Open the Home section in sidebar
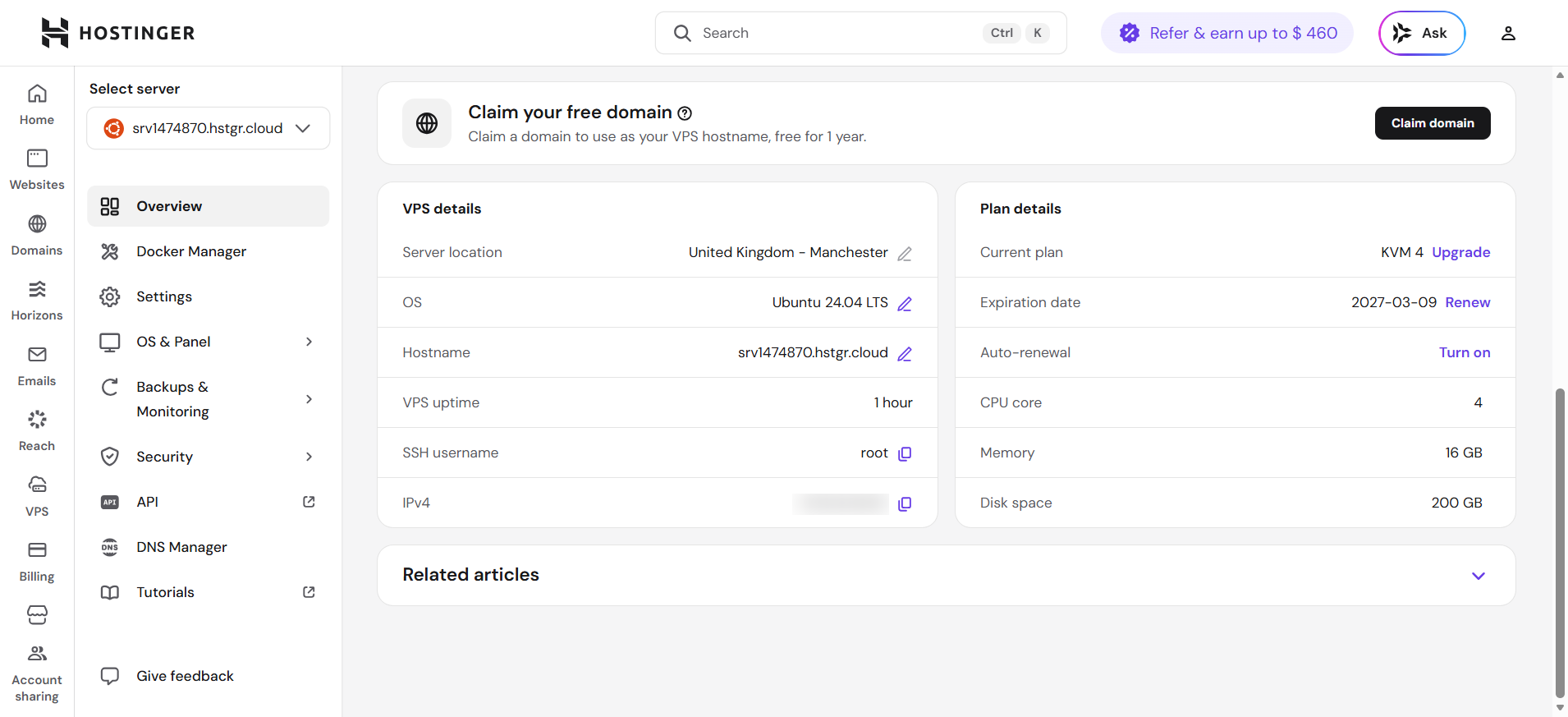The width and height of the screenshot is (1568, 717). pyautogui.click(x=37, y=104)
